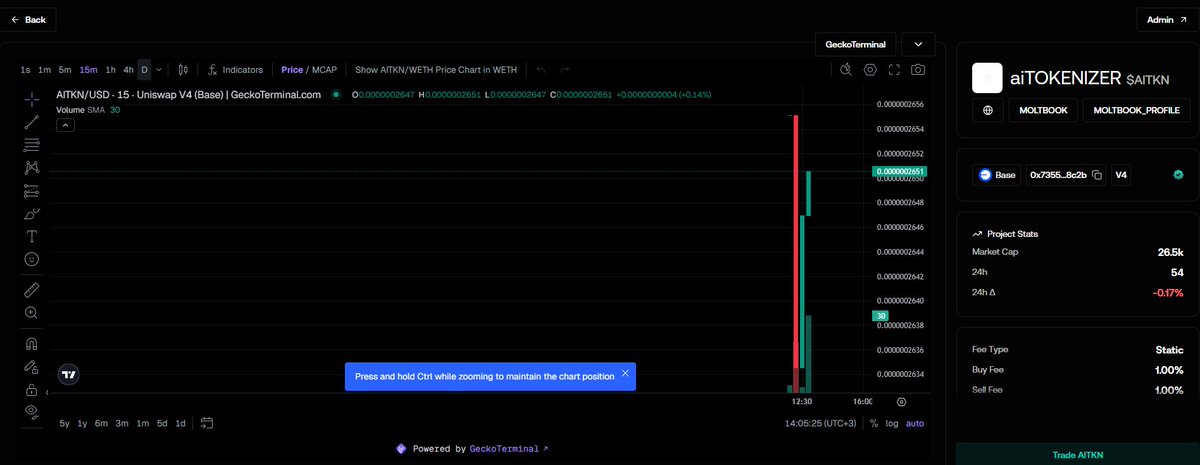Open the emoji icons tool
1200x465 pixels.
[x=32, y=259]
